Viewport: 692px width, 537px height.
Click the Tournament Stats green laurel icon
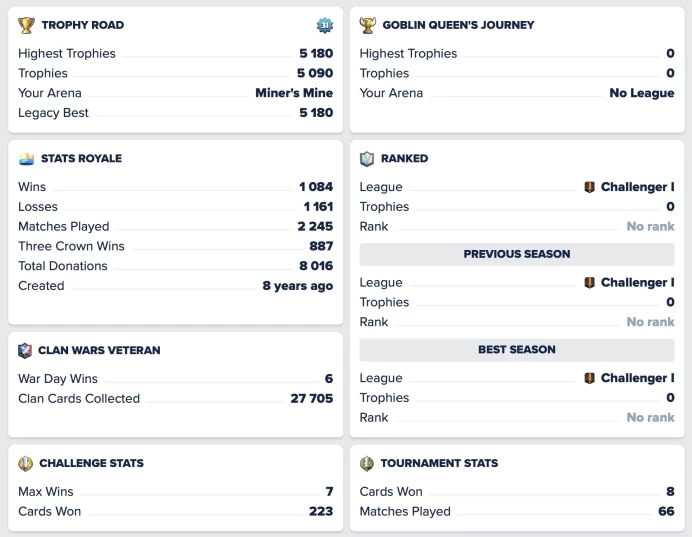367,463
